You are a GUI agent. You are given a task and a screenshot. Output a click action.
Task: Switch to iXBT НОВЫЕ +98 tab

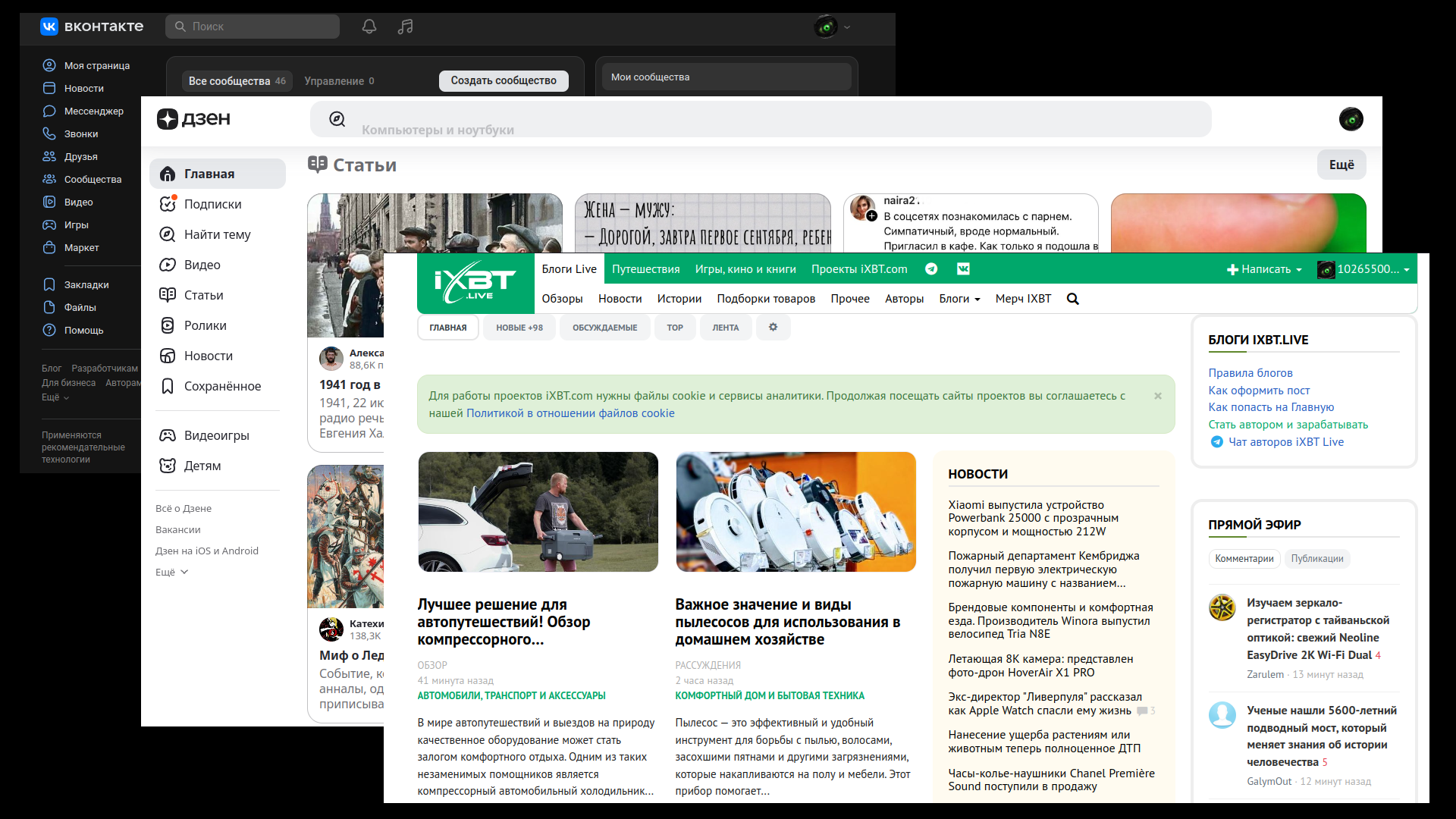click(x=519, y=328)
